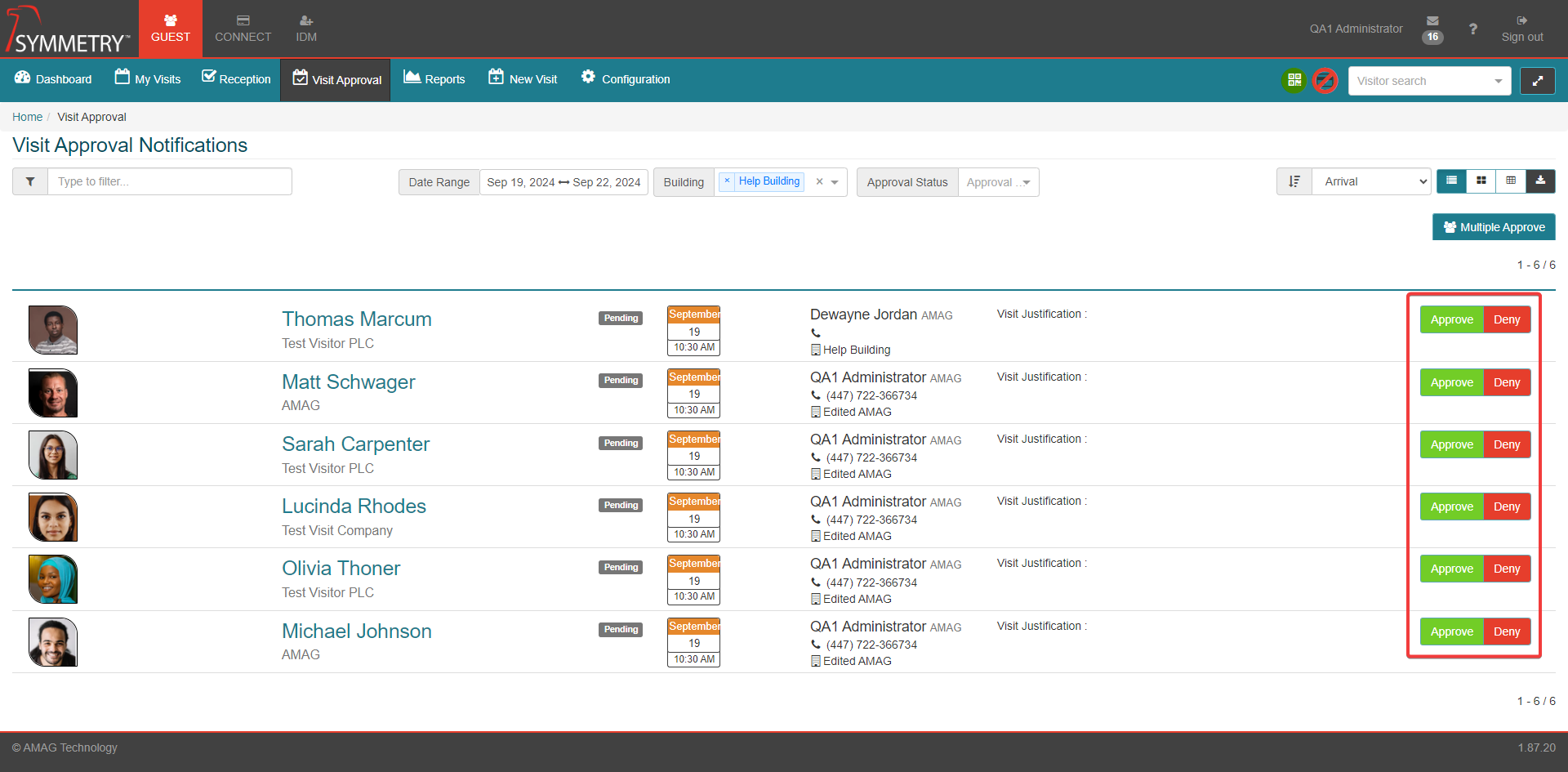This screenshot has width=1568, height=772.
Task: Open Lucinda Rhodes visitor link
Action: click(354, 506)
